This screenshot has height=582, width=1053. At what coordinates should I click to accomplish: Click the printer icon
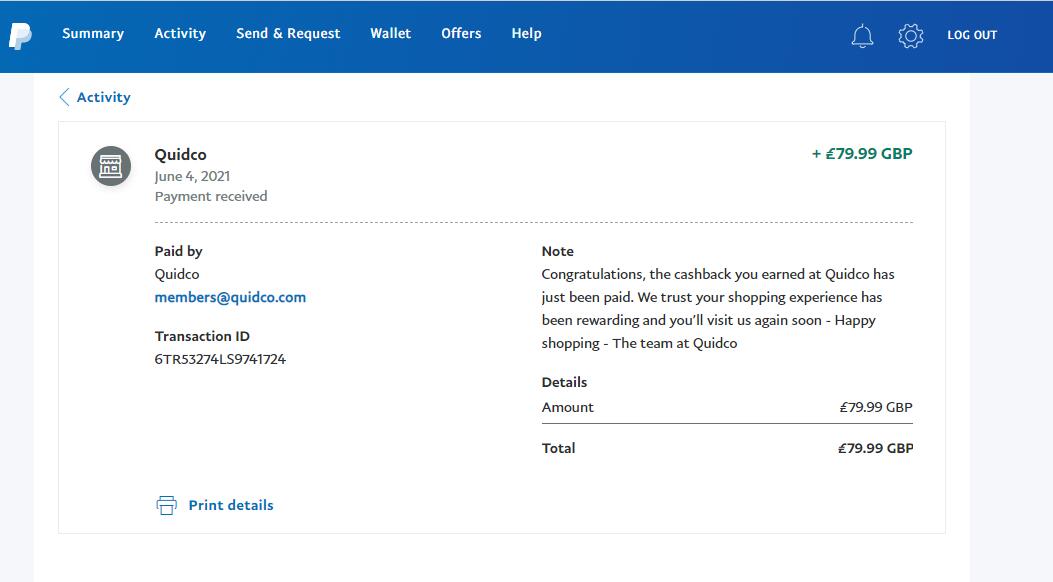(166, 505)
